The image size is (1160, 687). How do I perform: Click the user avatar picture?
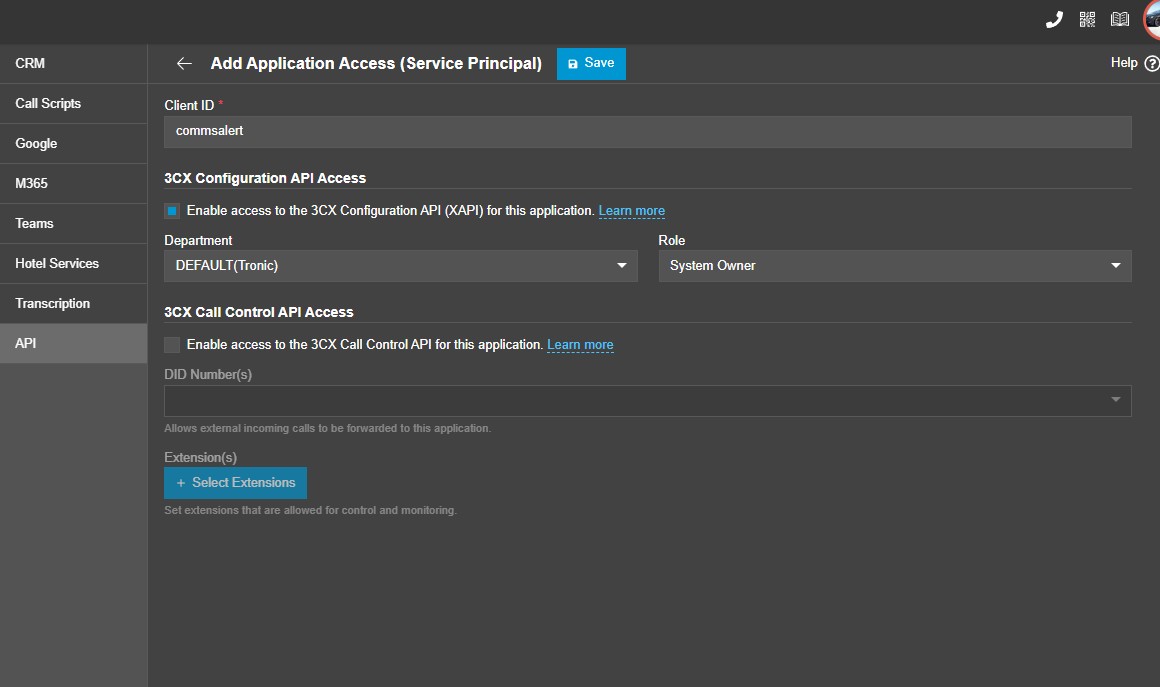[1152, 19]
